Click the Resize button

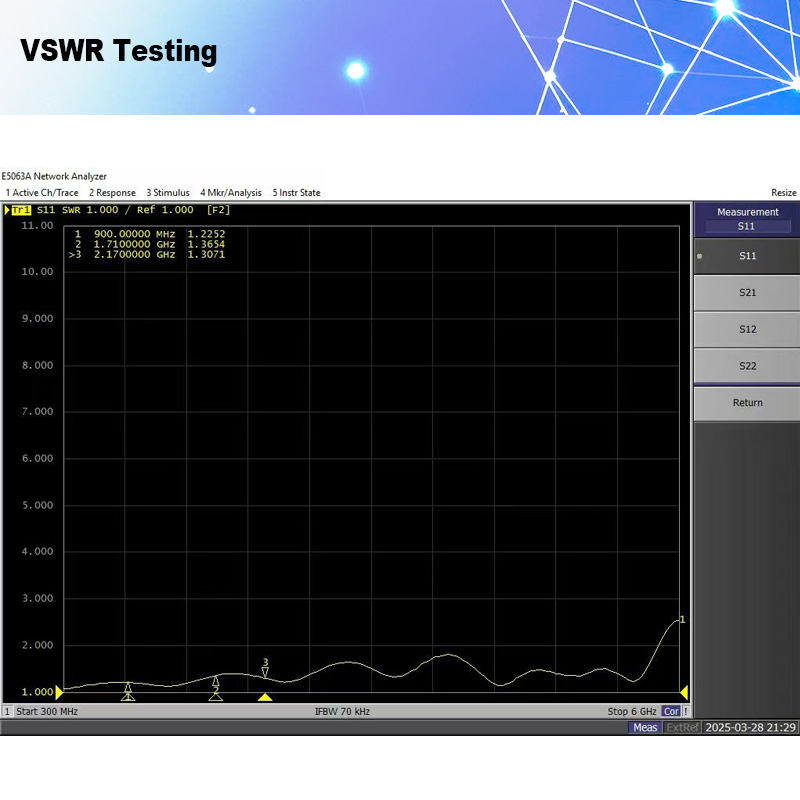click(783, 192)
